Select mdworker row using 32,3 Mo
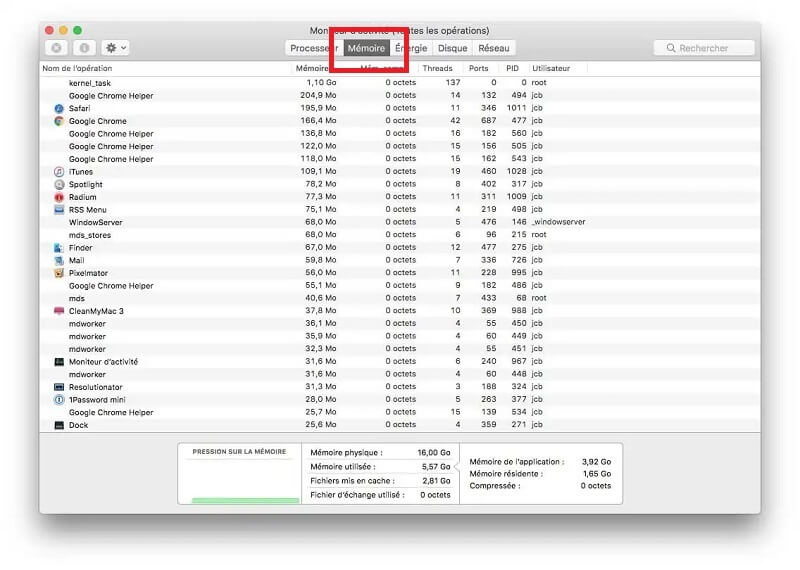Image resolution: width=800 pixels, height=570 pixels. tap(399, 349)
